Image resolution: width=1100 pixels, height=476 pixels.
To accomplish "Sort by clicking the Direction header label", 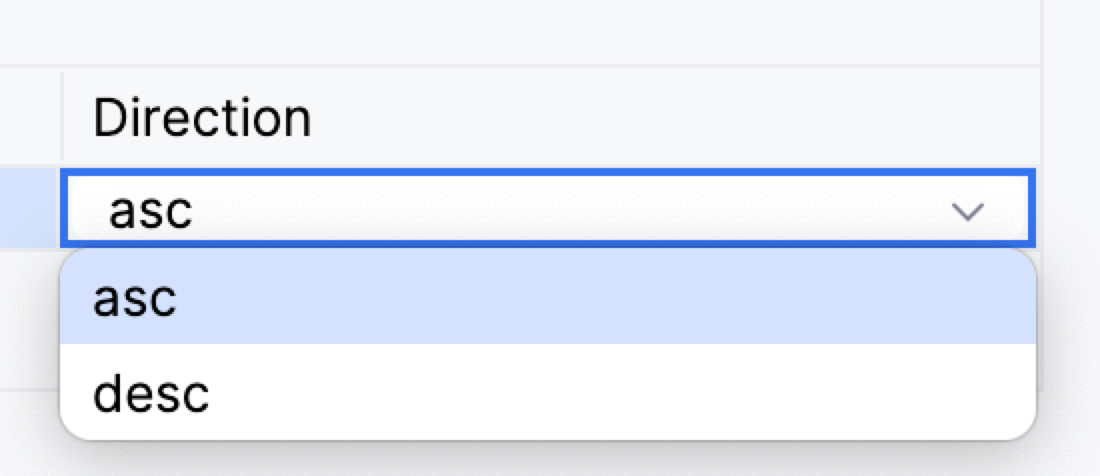I will [203, 118].
